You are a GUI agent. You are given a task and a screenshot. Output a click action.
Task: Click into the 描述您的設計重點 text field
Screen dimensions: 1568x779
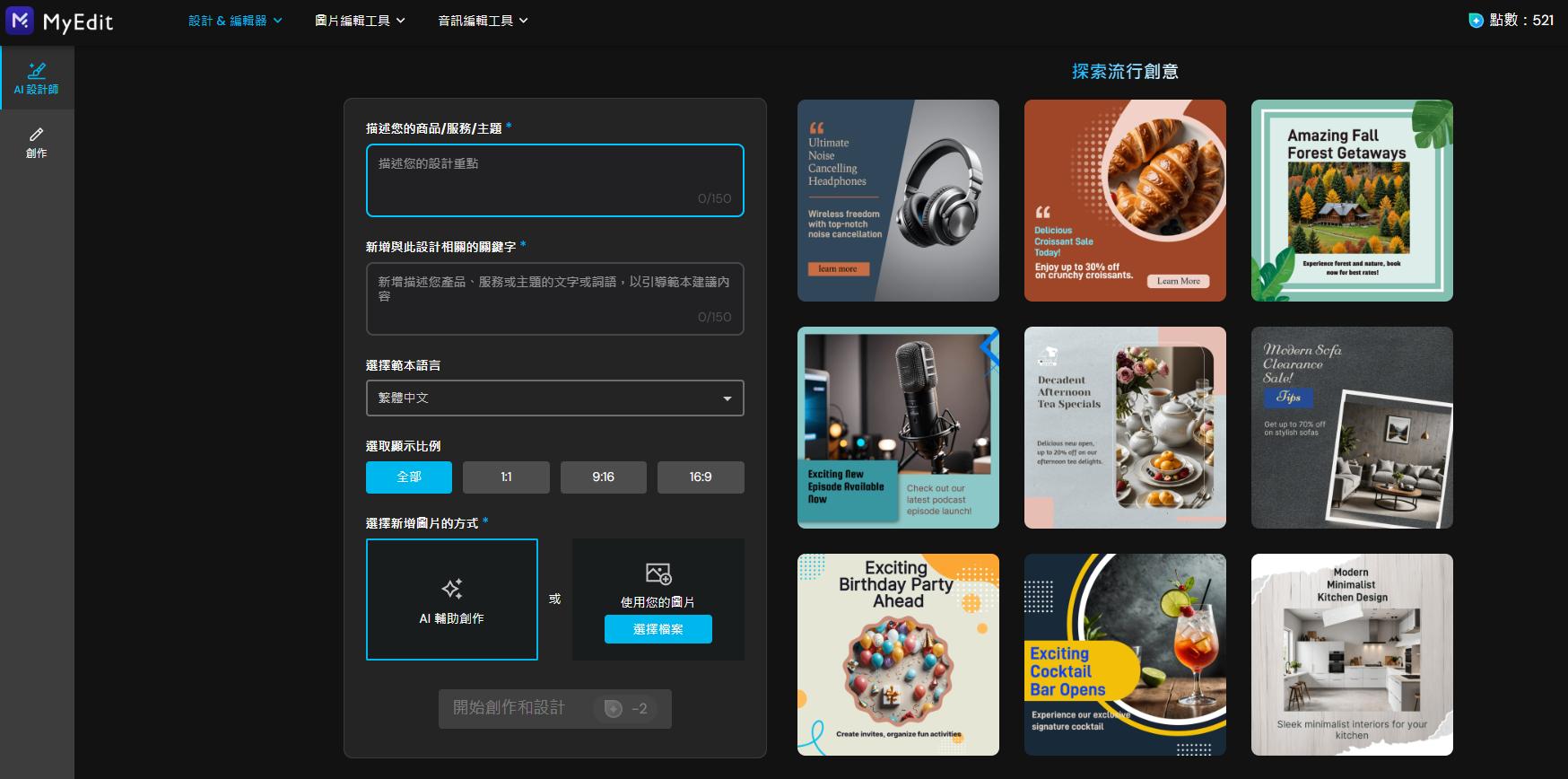coord(555,180)
